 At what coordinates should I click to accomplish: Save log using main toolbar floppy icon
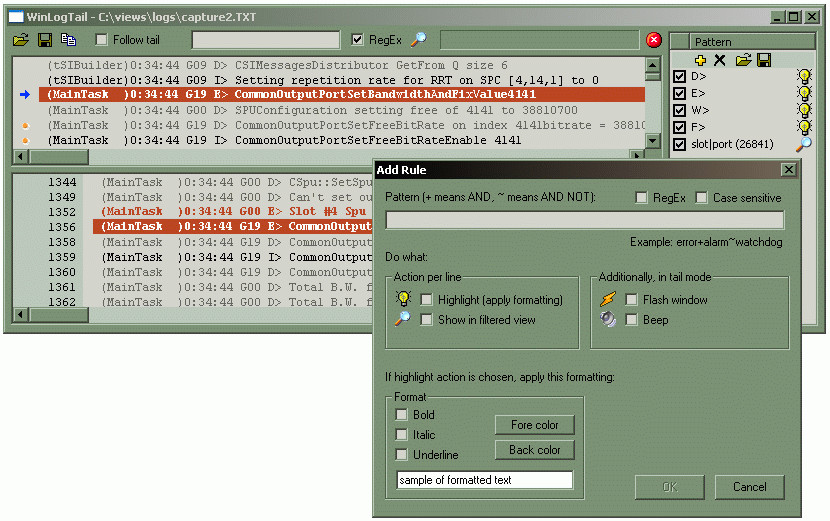click(45, 40)
